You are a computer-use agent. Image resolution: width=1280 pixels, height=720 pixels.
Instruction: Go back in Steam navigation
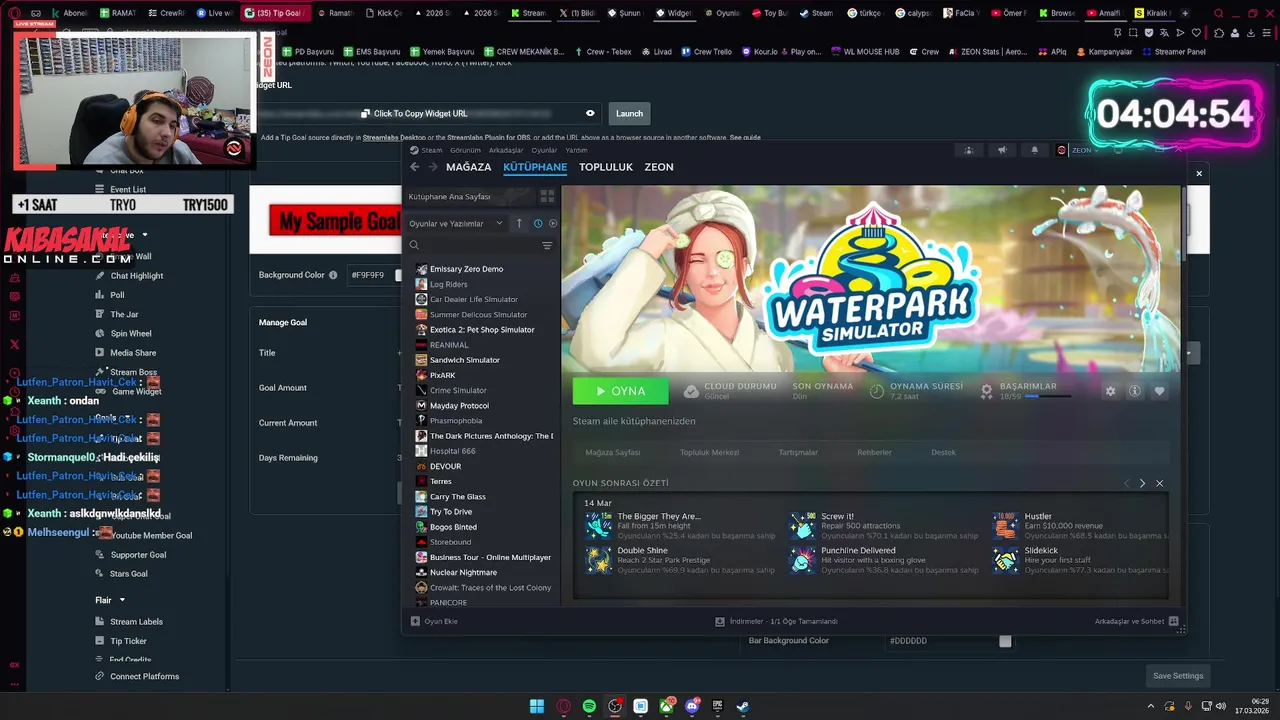415,167
